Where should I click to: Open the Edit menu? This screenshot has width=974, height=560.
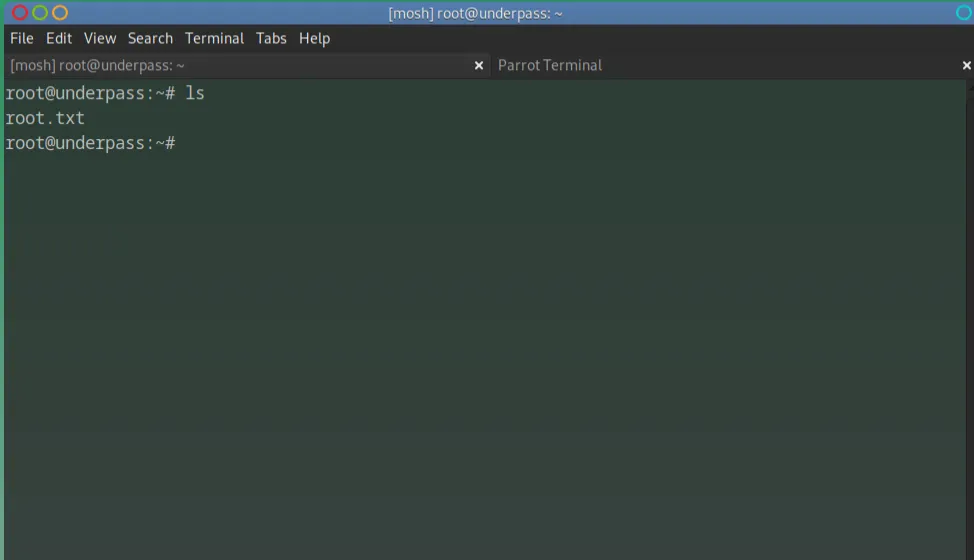click(x=59, y=38)
